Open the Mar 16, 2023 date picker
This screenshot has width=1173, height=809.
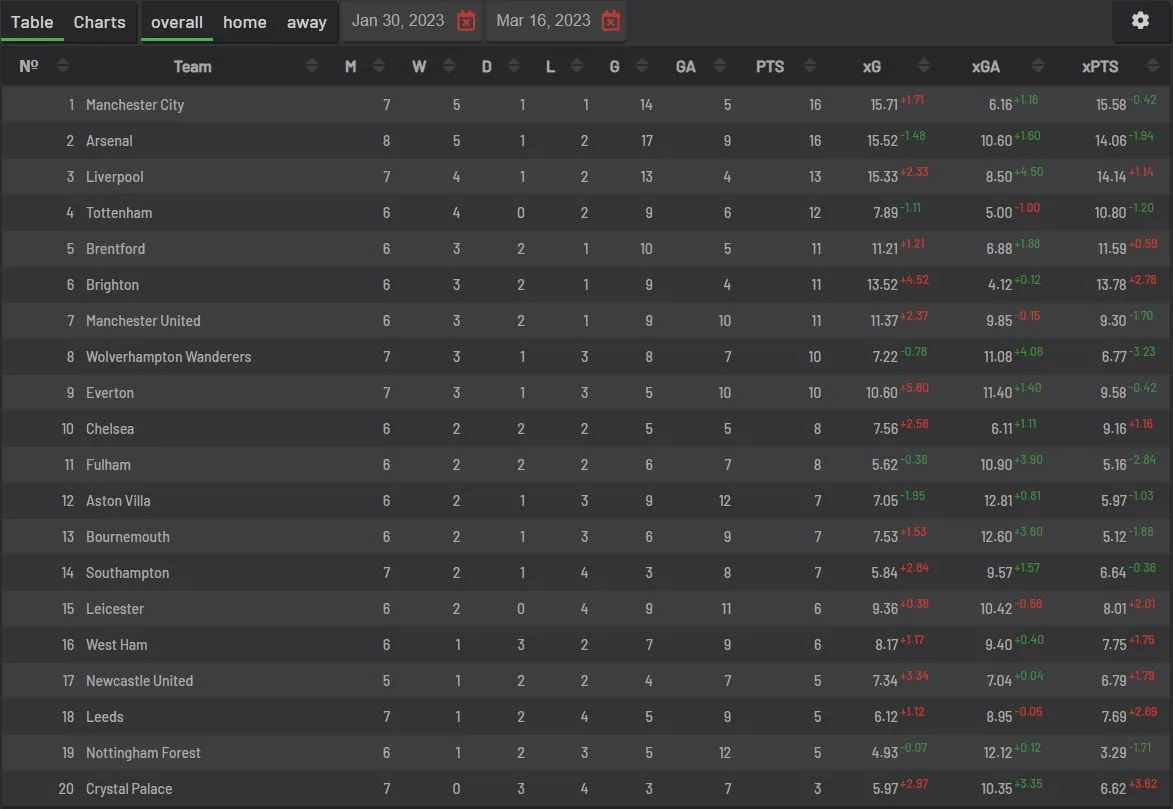543,21
